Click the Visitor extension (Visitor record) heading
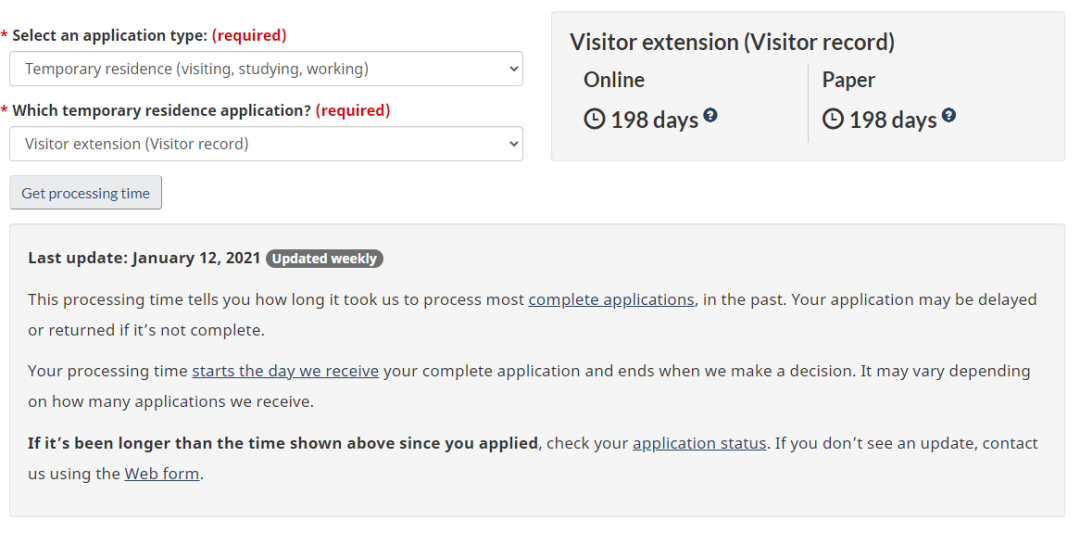This screenshot has height=533, width=1080. pos(732,42)
